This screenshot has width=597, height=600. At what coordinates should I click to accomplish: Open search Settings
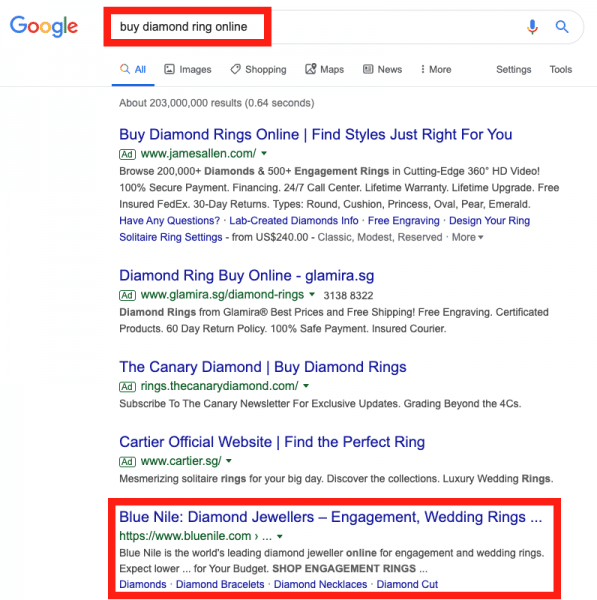[514, 69]
